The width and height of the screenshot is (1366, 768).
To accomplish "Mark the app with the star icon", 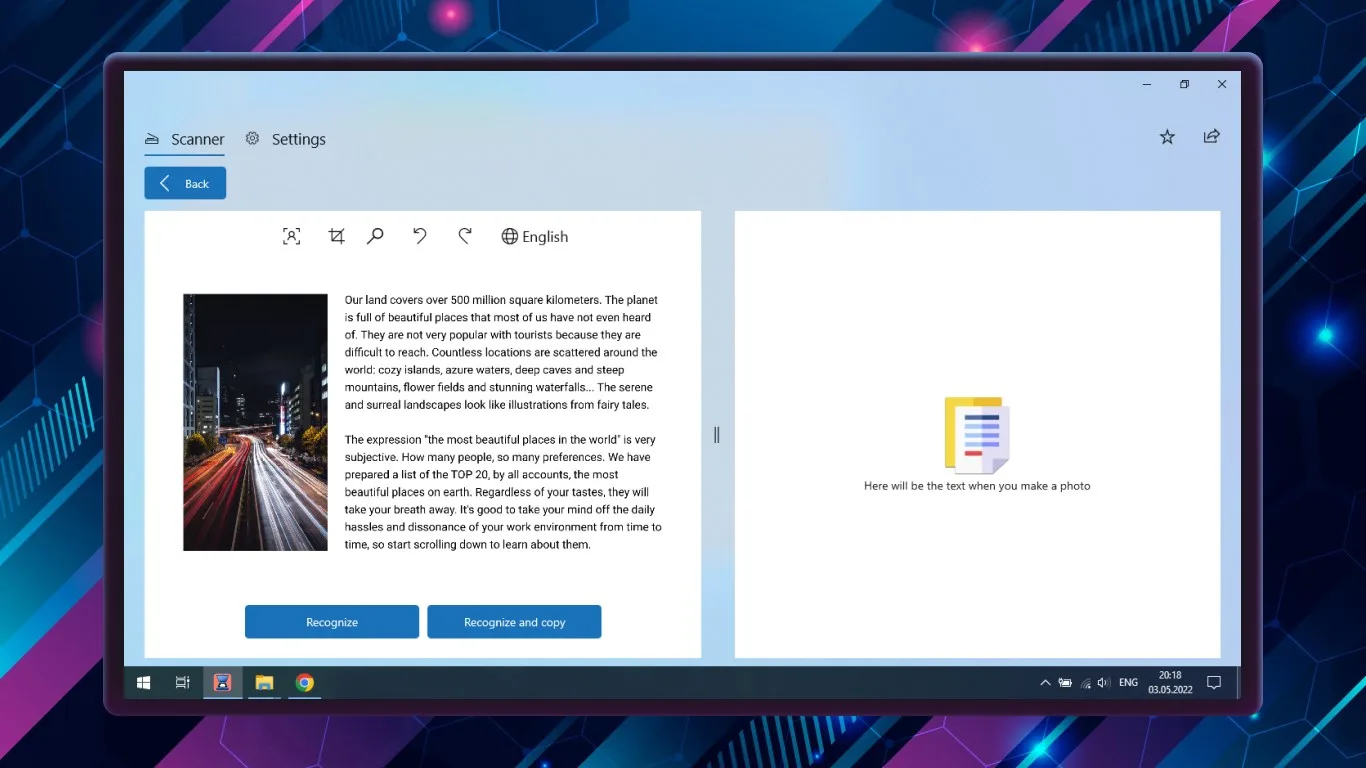I will click(x=1167, y=137).
